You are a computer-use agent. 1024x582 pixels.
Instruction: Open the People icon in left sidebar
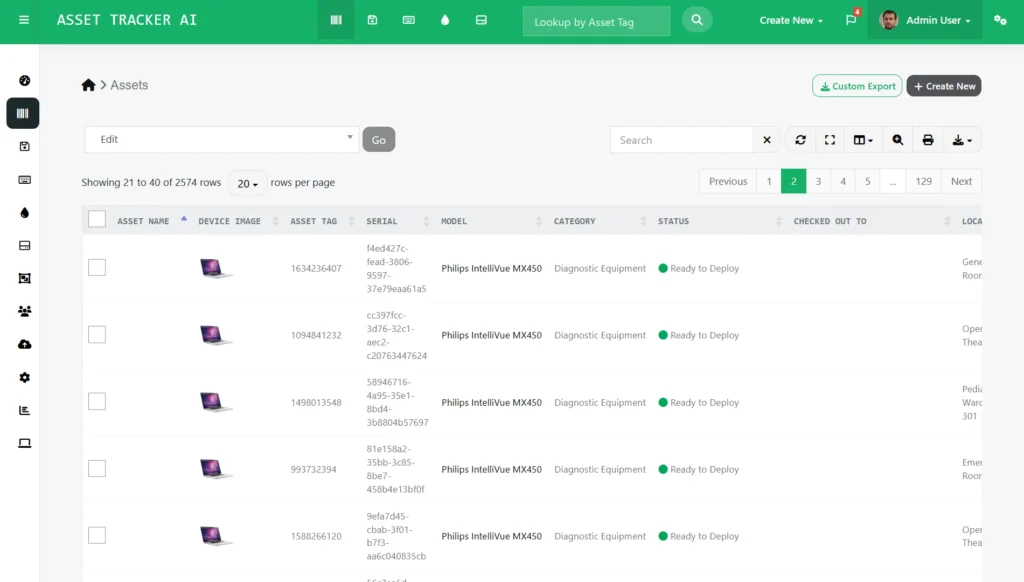(x=24, y=311)
